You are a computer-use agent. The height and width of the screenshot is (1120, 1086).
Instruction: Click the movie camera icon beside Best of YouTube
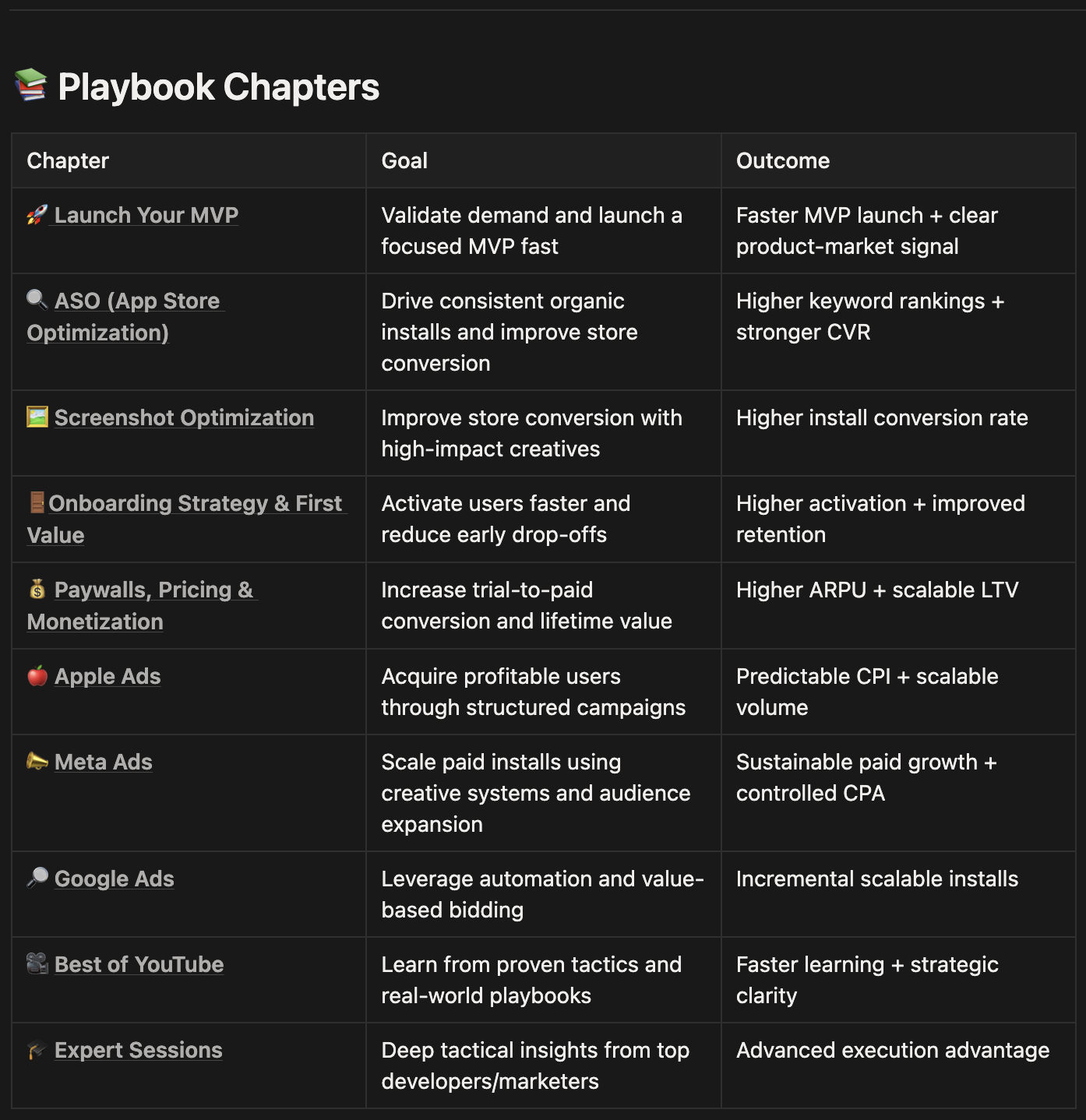tap(37, 963)
